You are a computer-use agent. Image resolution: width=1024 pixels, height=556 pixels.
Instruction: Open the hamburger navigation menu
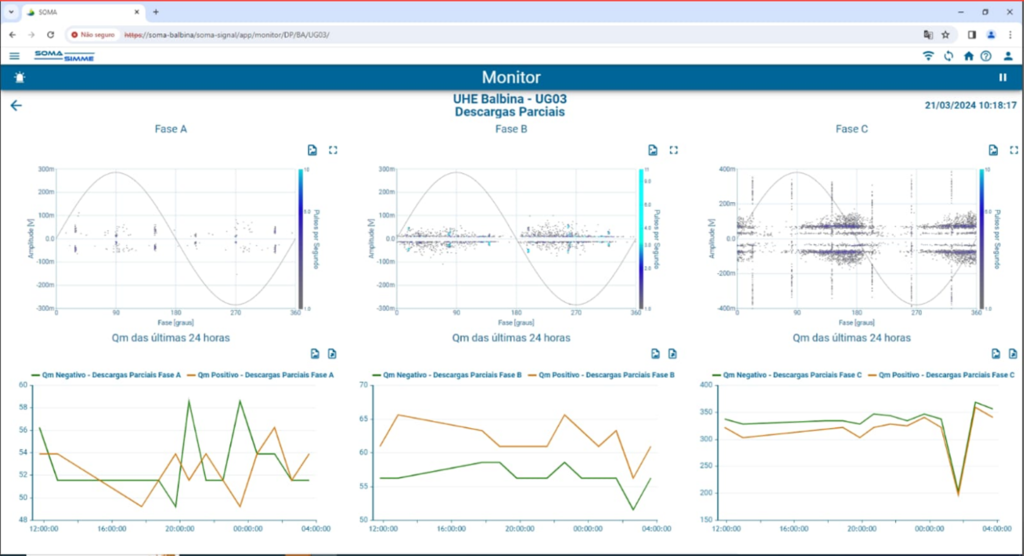(14, 56)
